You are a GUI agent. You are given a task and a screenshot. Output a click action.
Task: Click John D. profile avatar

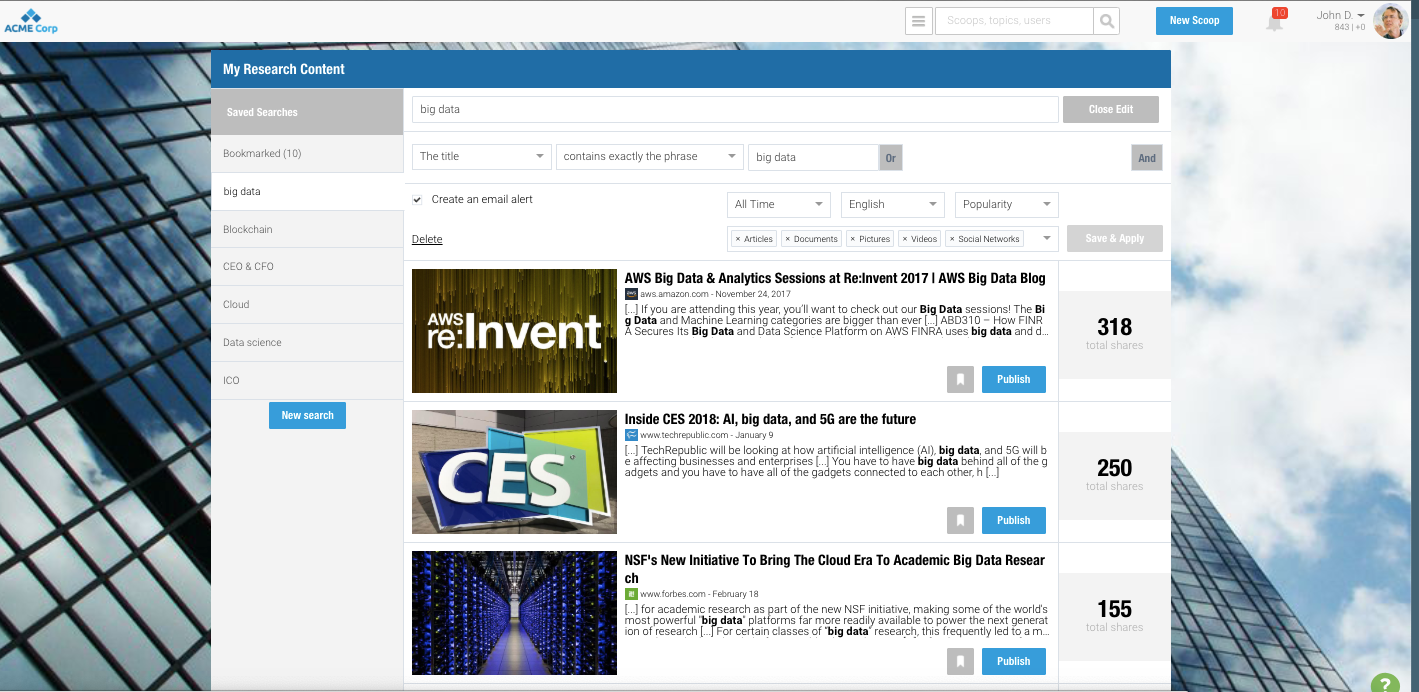coord(1390,21)
